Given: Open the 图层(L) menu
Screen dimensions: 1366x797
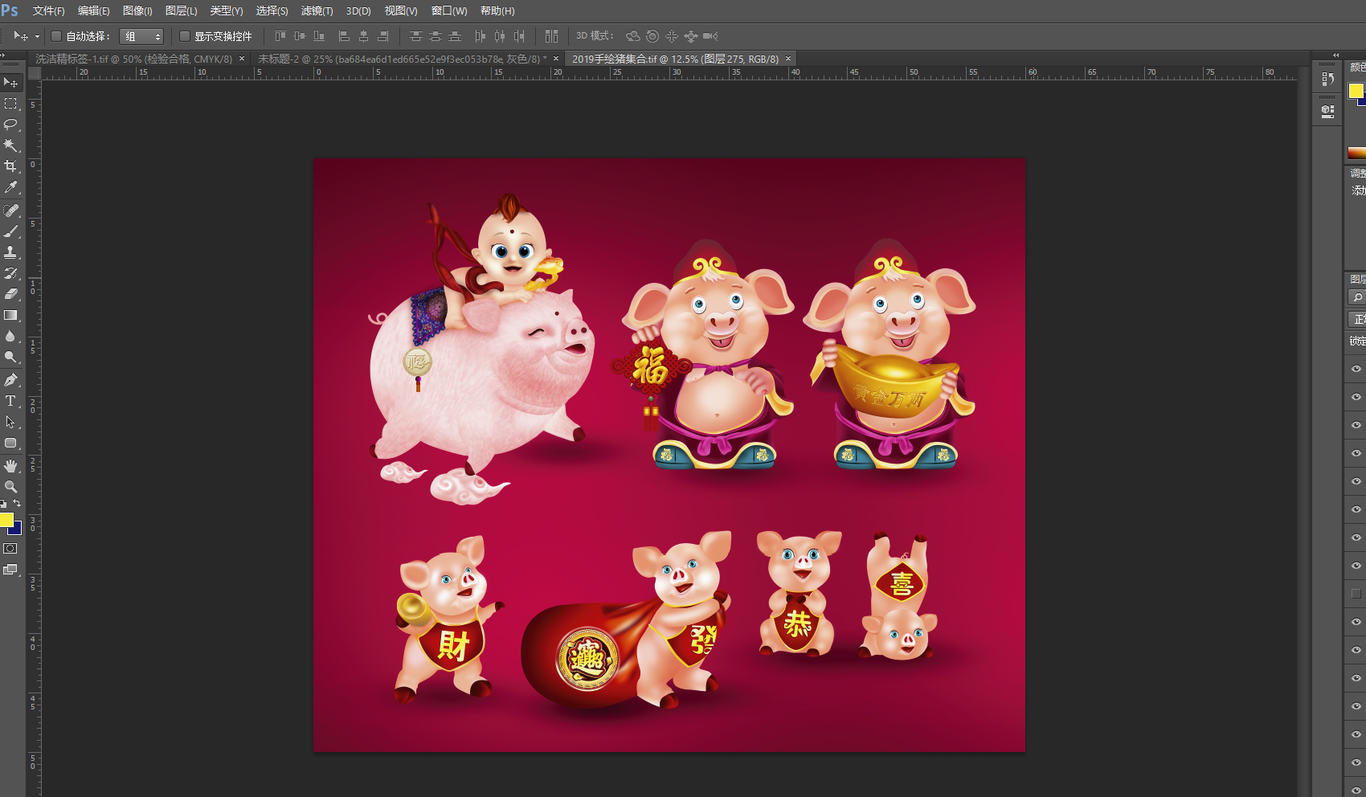Looking at the screenshot, I should (x=181, y=11).
